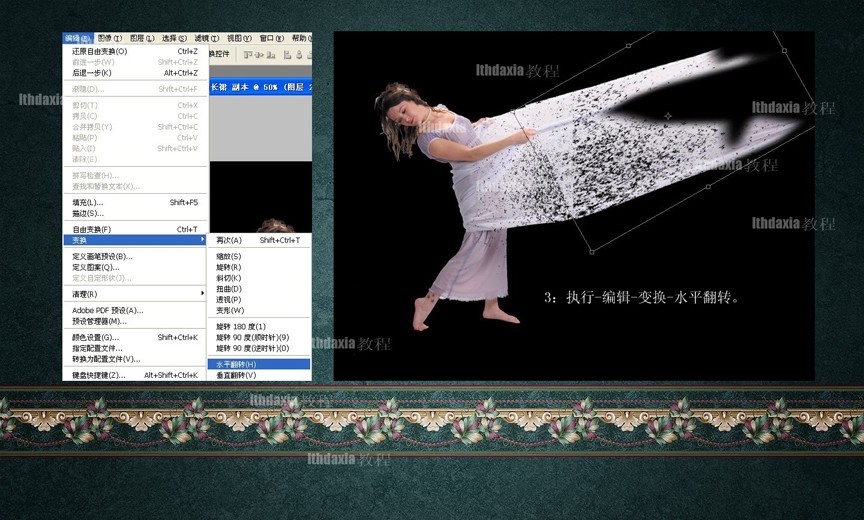864x520 pixels.
Task: Click the greyed 前进一步(W) entry
Action: click(x=135, y=62)
